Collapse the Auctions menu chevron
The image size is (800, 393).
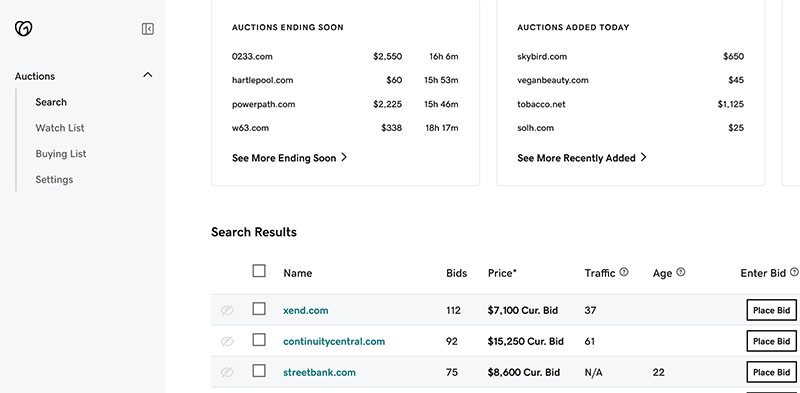pos(147,75)
